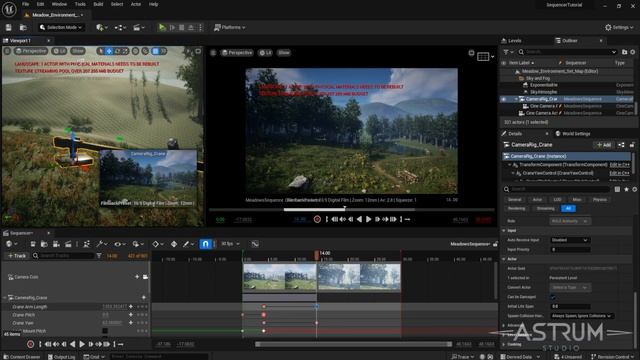Toggle the General property filter in Details

point(514,200)
